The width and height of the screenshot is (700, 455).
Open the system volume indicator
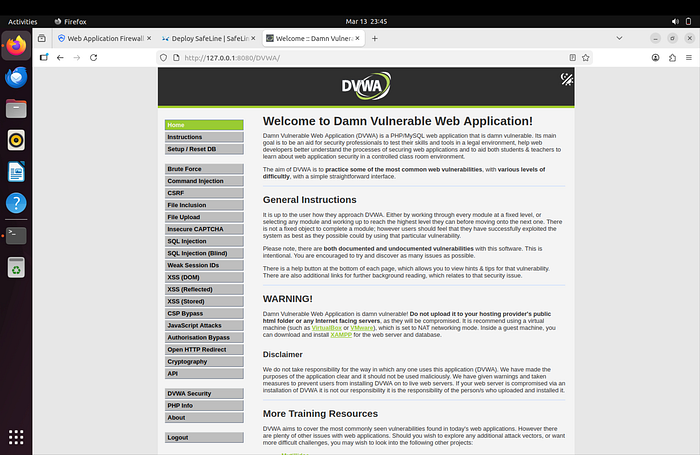675,21
